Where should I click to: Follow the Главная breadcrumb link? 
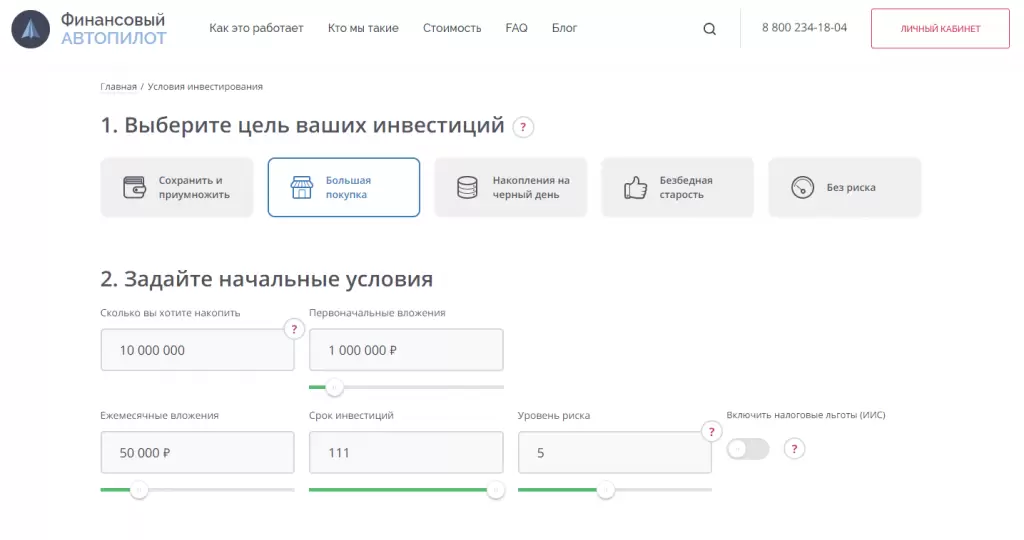118,87
